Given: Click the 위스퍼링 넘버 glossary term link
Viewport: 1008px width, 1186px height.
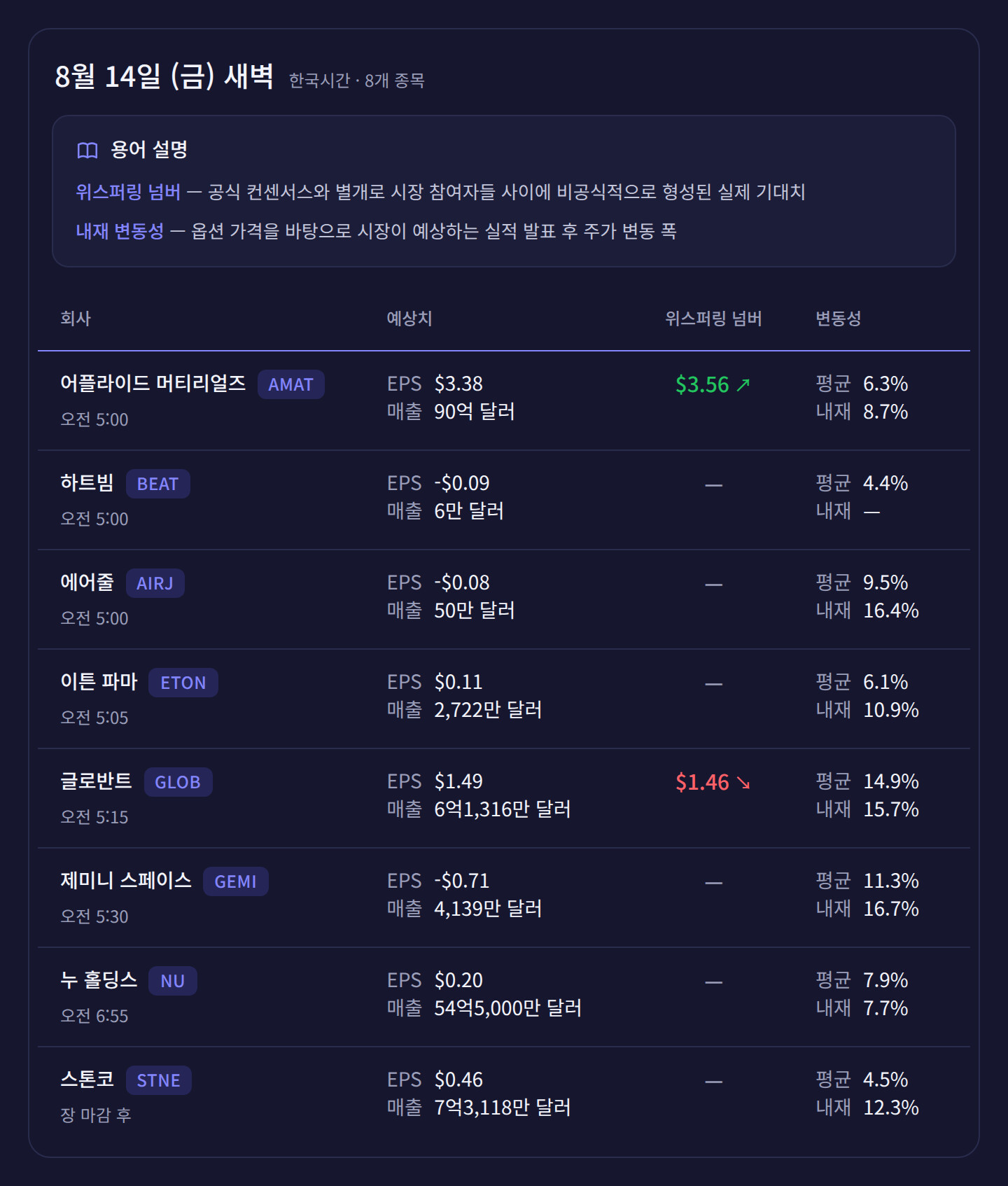Looking at the screenshot, I should [x=128, y=192].
